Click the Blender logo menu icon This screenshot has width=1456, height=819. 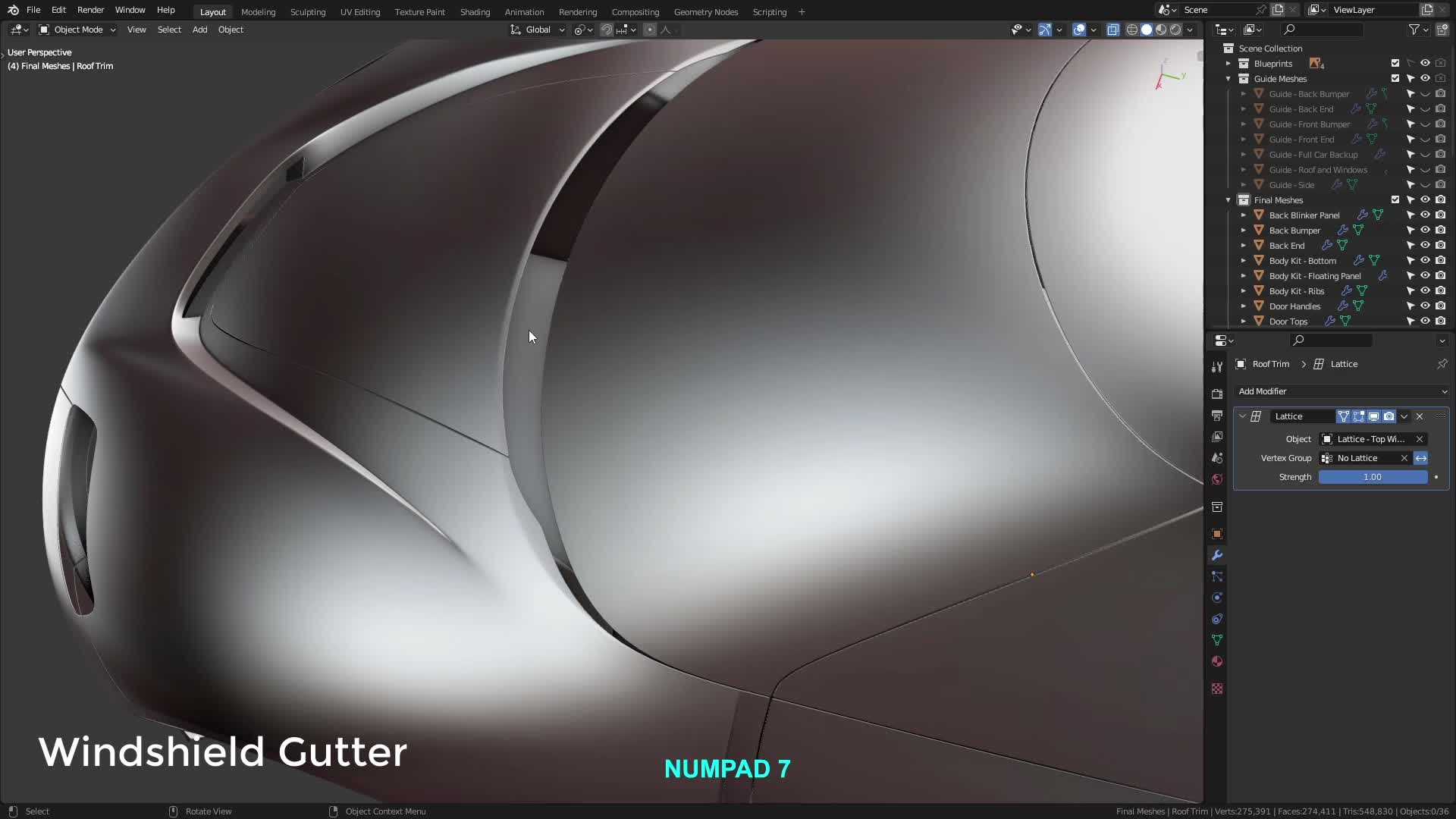(x=13, y=10)
